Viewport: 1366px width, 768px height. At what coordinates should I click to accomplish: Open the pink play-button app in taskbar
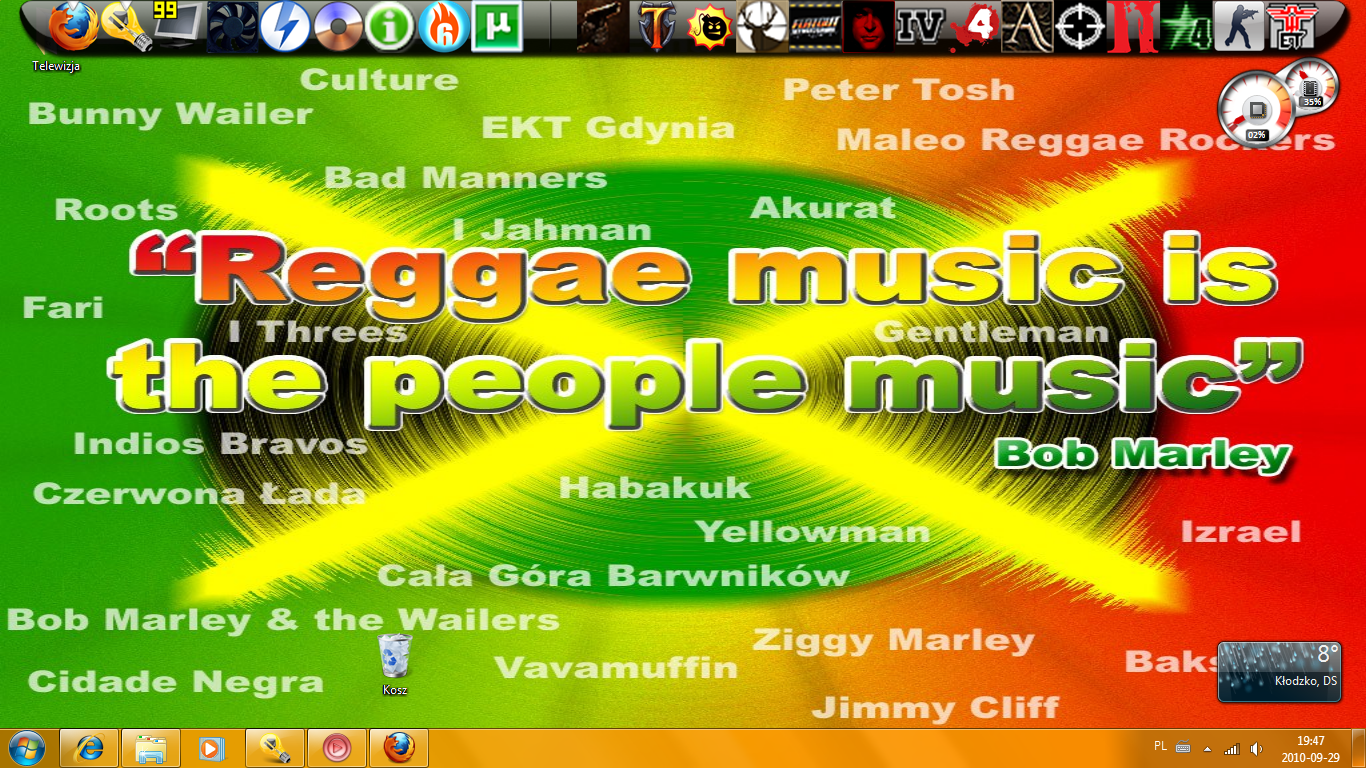(x=337, y=748)
